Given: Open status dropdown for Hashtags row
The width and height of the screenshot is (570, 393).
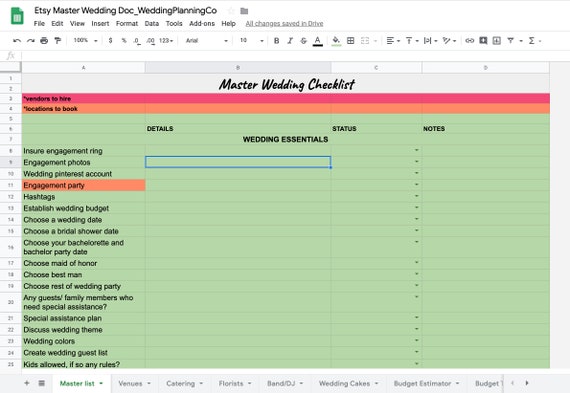Looking at the screenshot, I should point(417,196).
